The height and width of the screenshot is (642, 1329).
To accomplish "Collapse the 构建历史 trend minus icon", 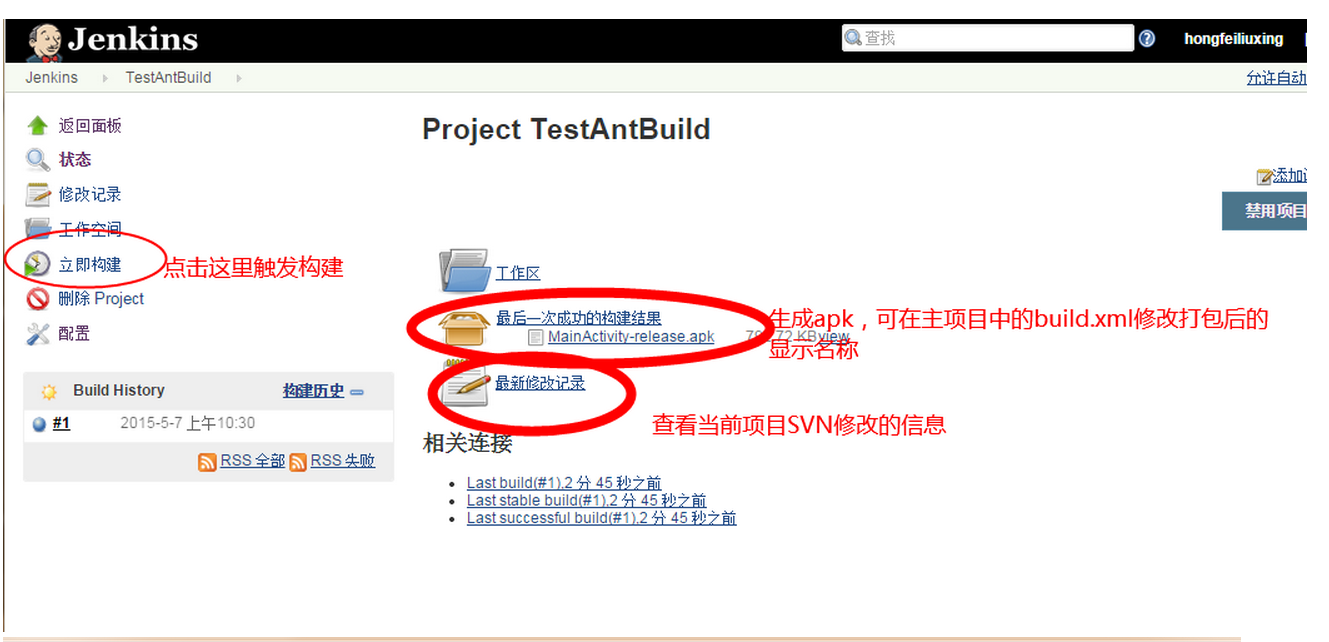I will coord(357,392).
